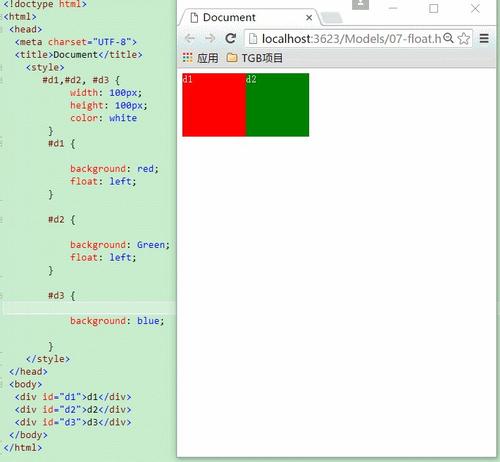Click the browser forward arrow

pyautogui.click(x=210, y=38)
